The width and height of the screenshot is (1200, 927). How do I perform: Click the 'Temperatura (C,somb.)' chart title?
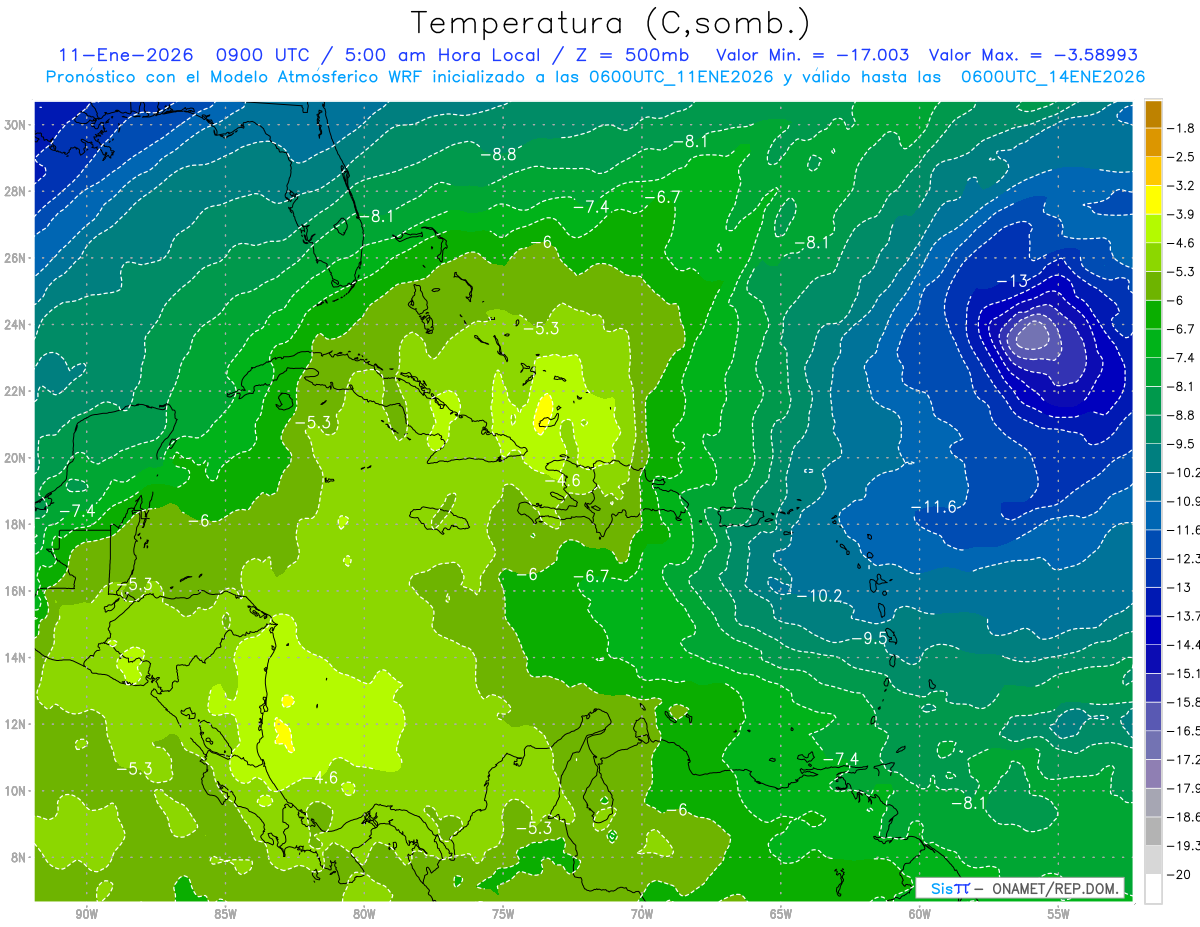[611, 24]
